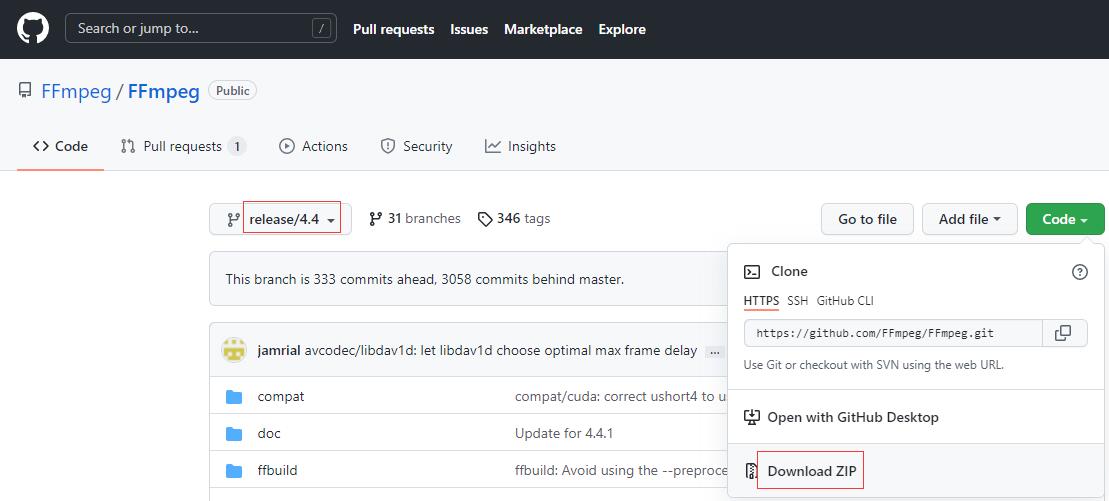Open the compat/cuda commit message

[x=620, y=396]
